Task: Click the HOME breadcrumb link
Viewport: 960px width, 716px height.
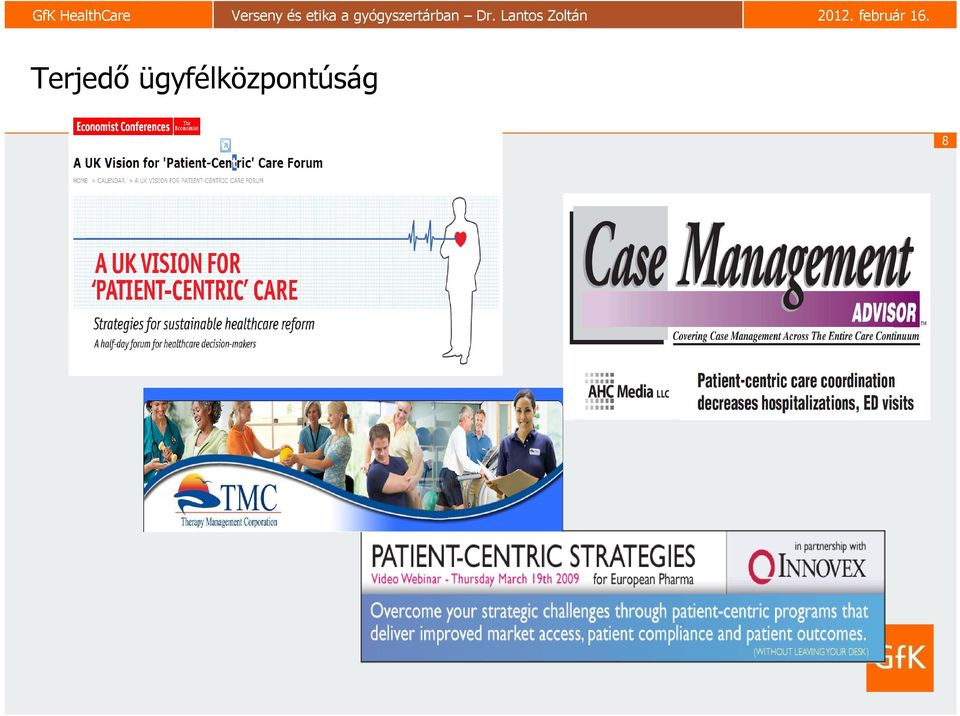Action: (x=80, y=181)
